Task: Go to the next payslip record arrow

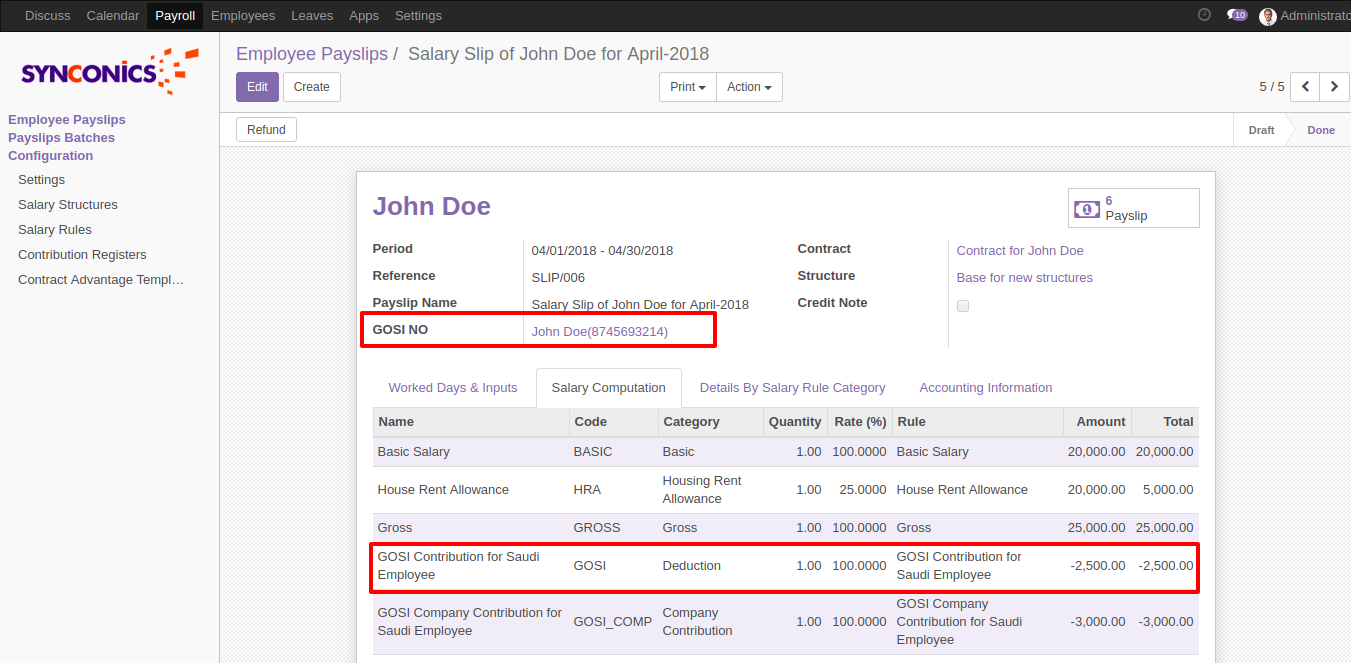Action: click(1334, 87)
